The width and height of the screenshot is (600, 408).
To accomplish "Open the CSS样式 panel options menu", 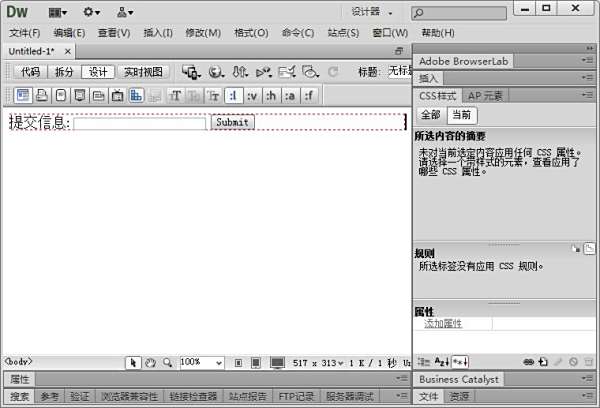I will tap(587, 95).
